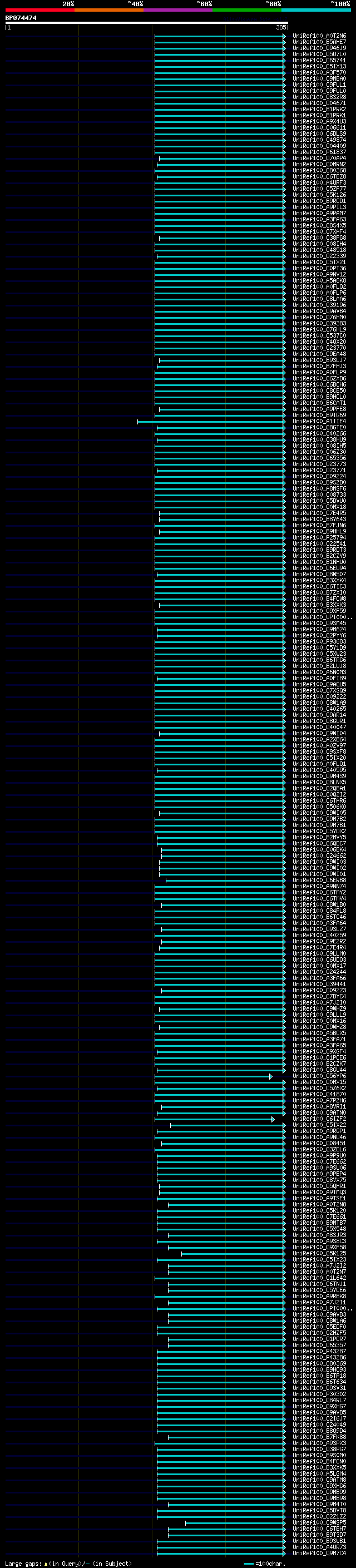The width and height of the screenshot is (356, 1568).
Task: Select the UniRef100_A1IIE4 label
Action: 319,421
